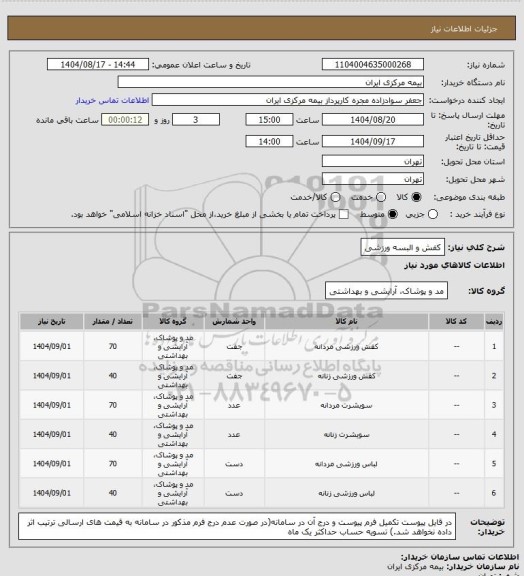Click need date 1404/09/01 in row 1

[x=51, y=346]
